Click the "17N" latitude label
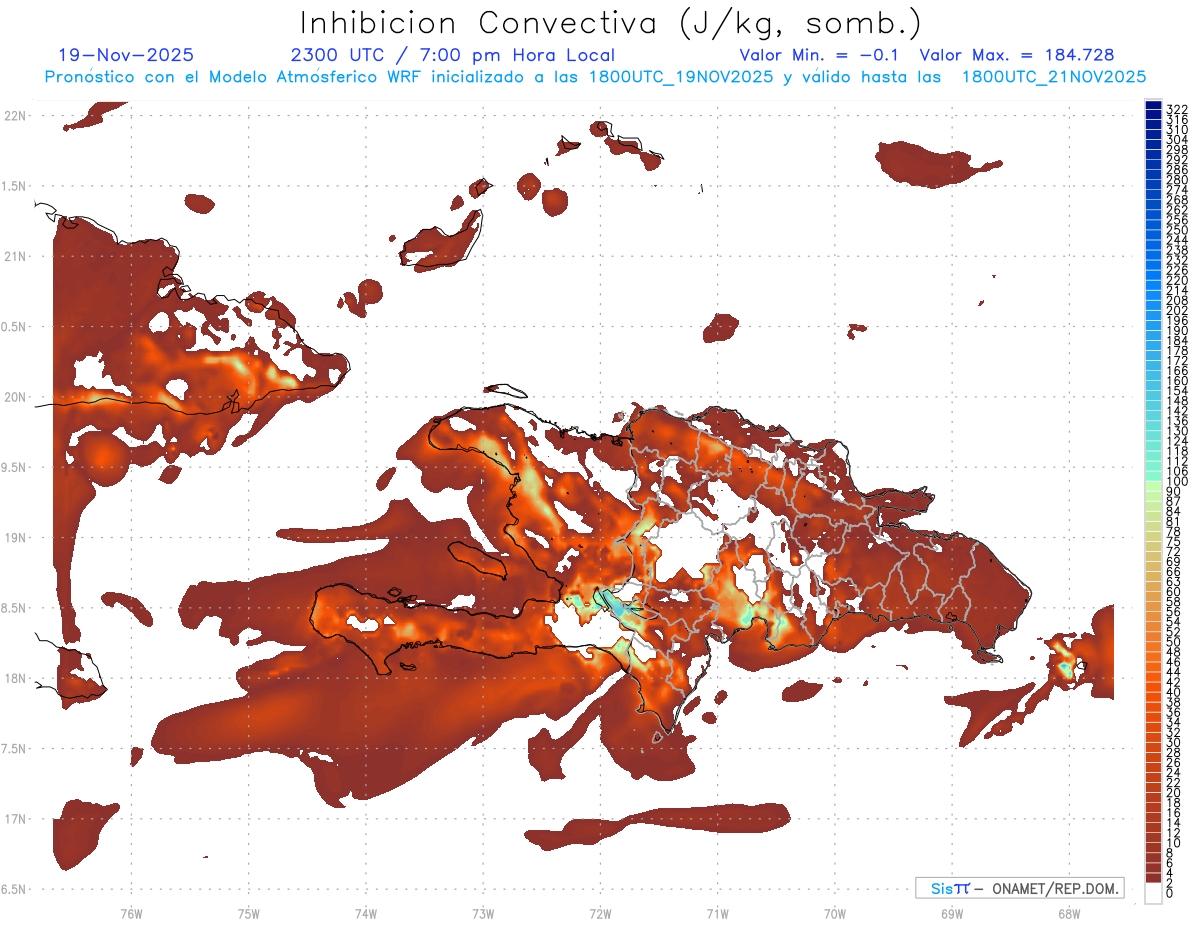 (14, 819)
